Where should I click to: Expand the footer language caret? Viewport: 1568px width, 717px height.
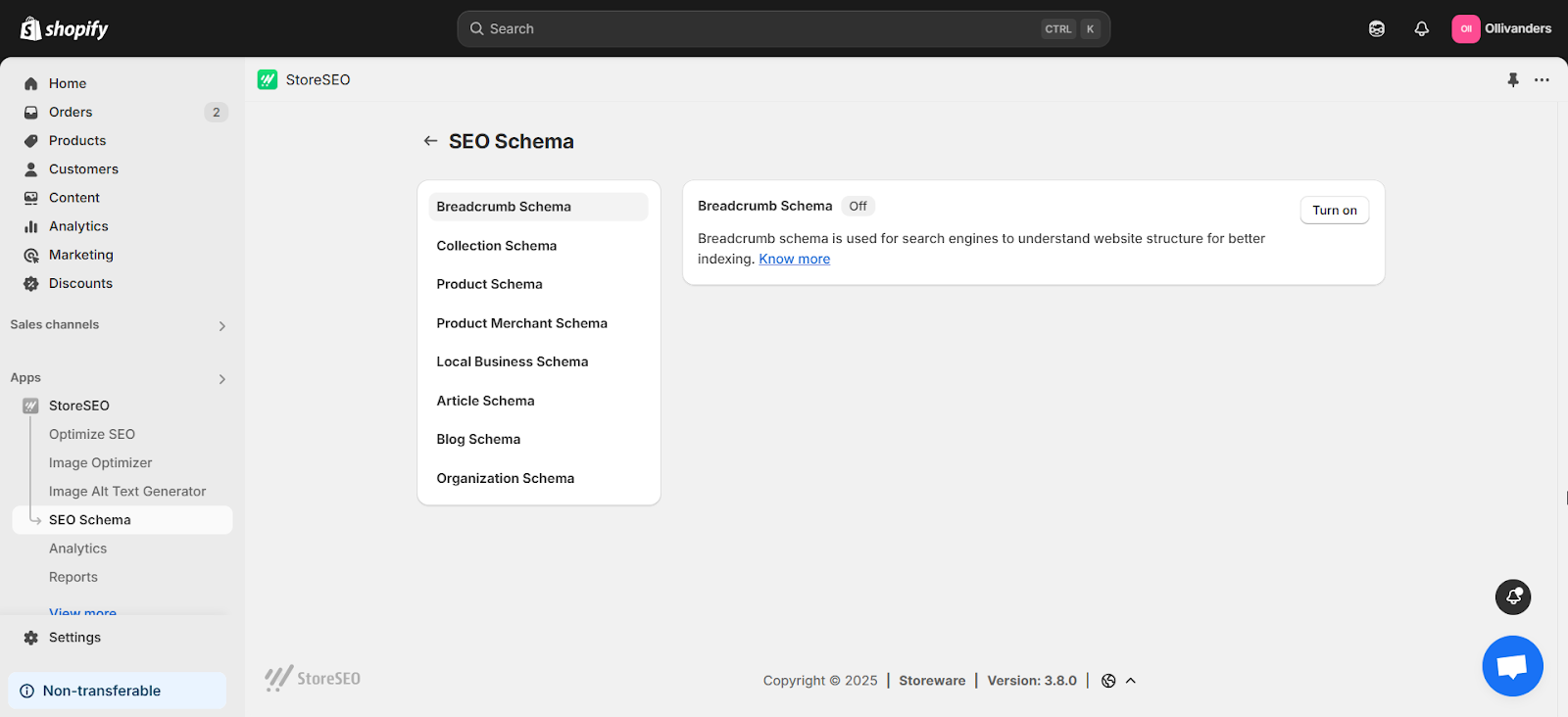(x=1131, y=681)
